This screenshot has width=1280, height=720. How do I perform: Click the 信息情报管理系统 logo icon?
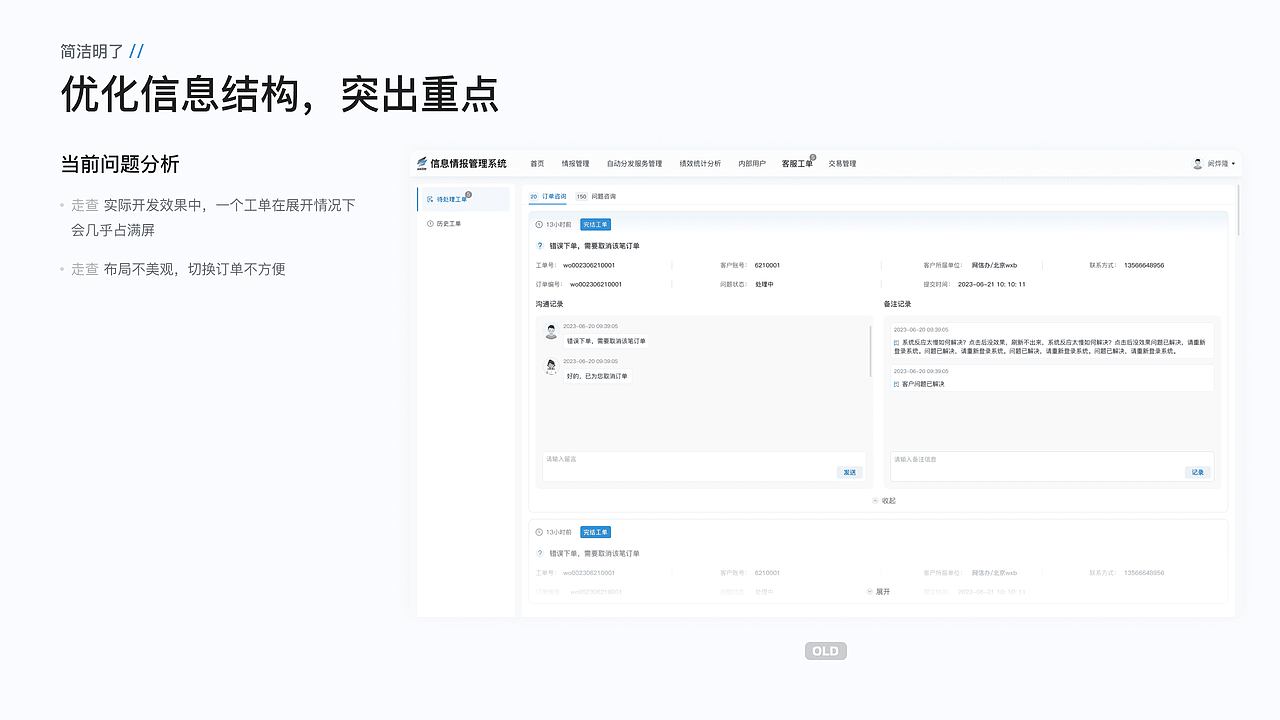tap(421, 163)
